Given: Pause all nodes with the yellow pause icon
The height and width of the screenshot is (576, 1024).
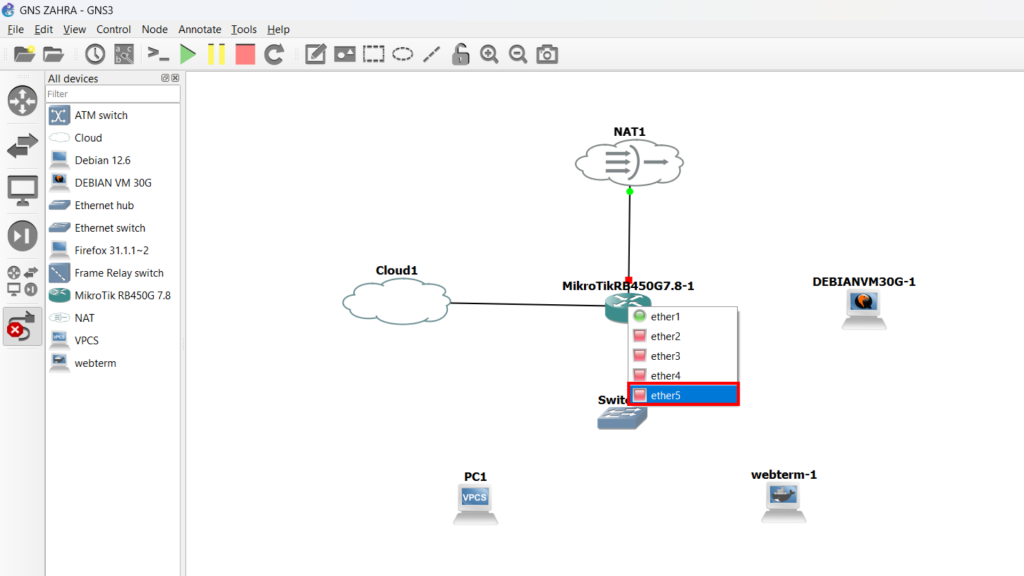Looking at the screenshot, I should (x=216, y=54).
